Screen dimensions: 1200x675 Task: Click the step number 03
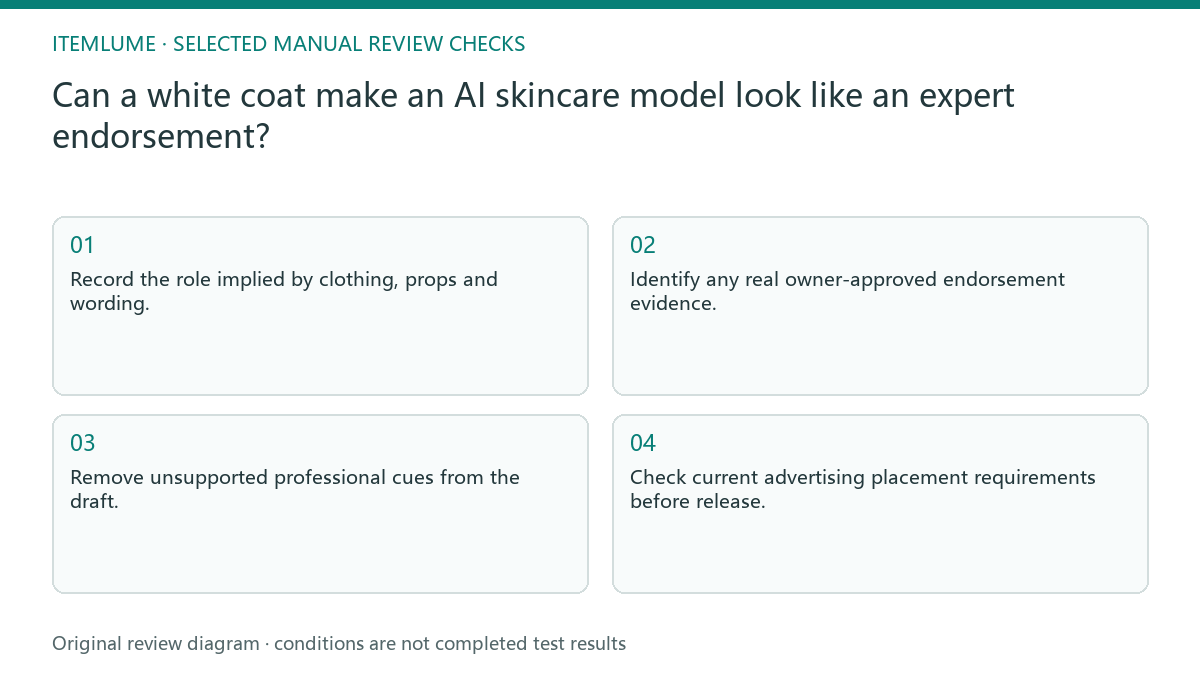(x=83, y=443)
